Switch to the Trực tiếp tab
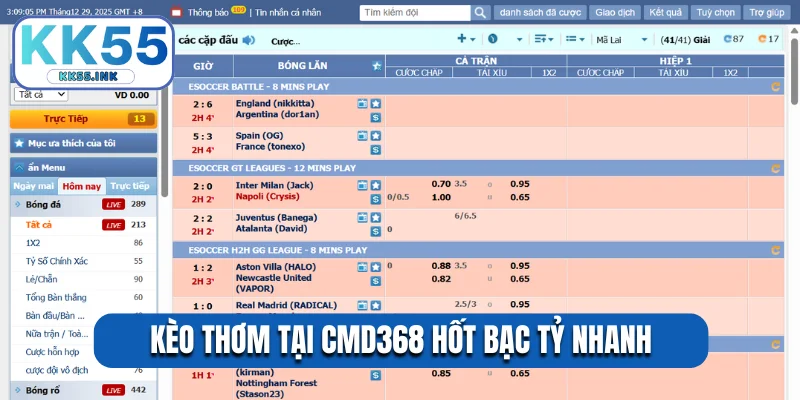 (130, 186)
